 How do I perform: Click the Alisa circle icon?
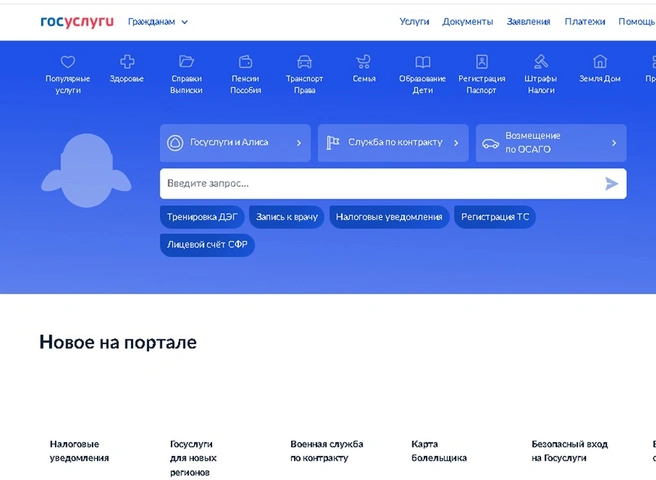(175, 143)
